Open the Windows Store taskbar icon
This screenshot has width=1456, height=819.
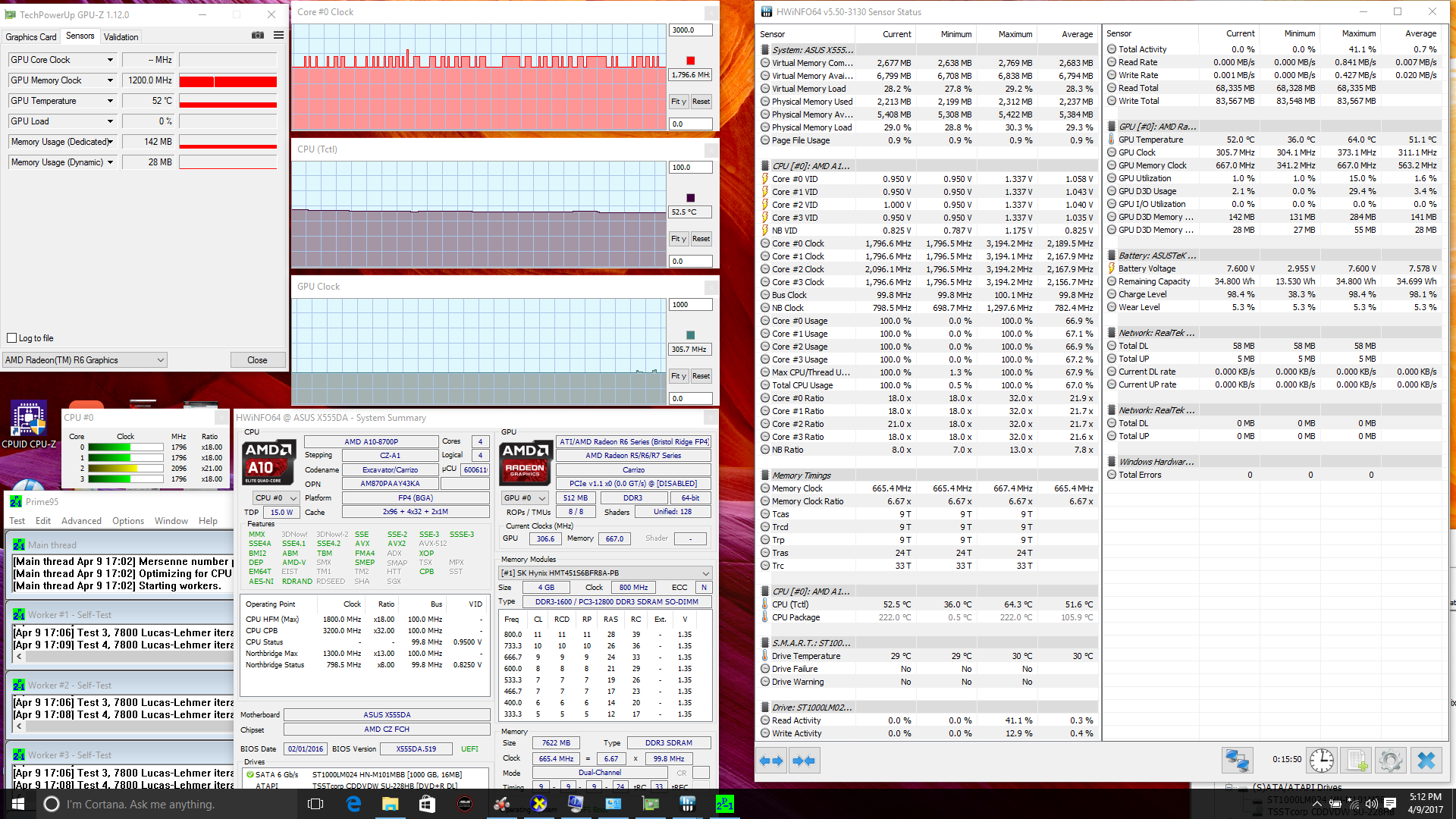click(427, 804)
